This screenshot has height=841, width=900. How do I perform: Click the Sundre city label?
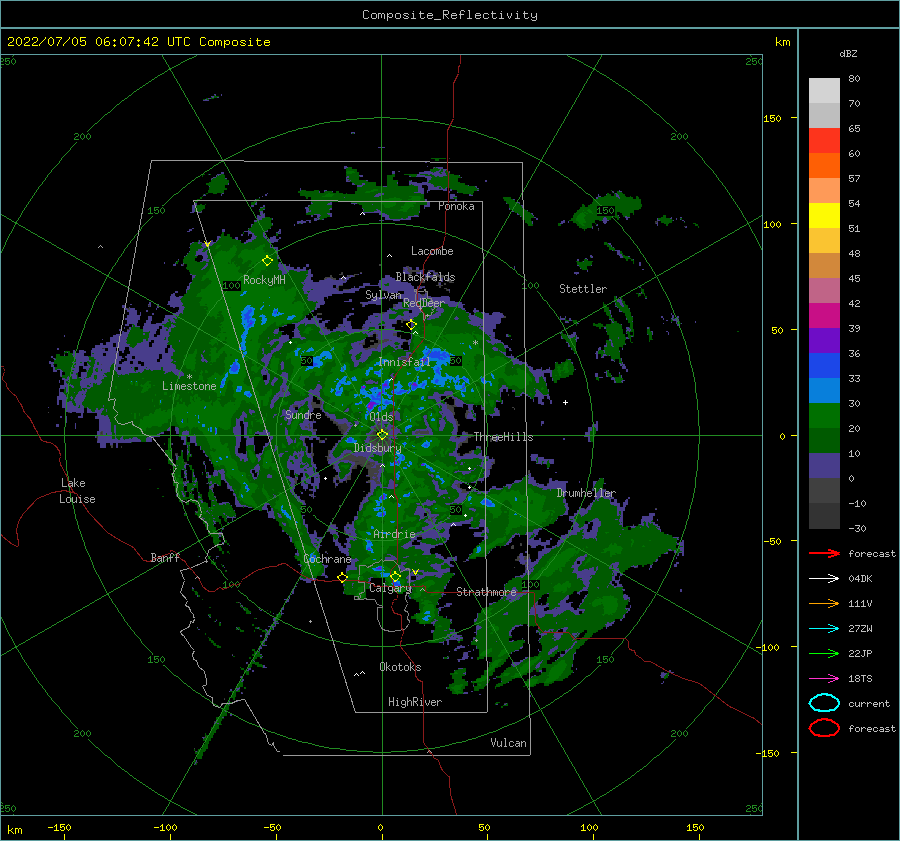click(x=303, y=414)
